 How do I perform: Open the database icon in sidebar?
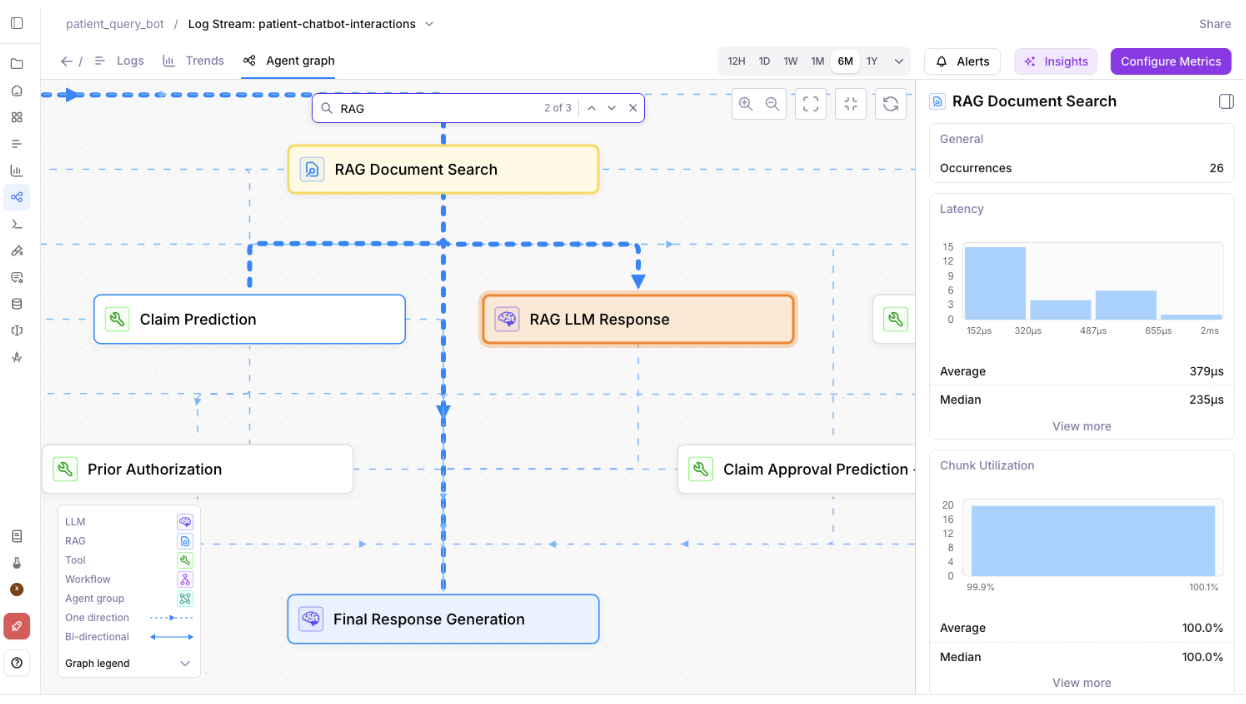(17, 304)
